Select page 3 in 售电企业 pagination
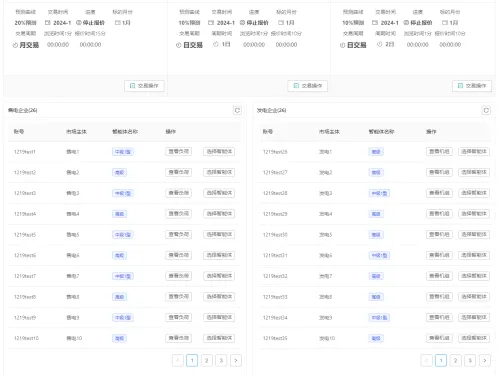 coord(221,360)
